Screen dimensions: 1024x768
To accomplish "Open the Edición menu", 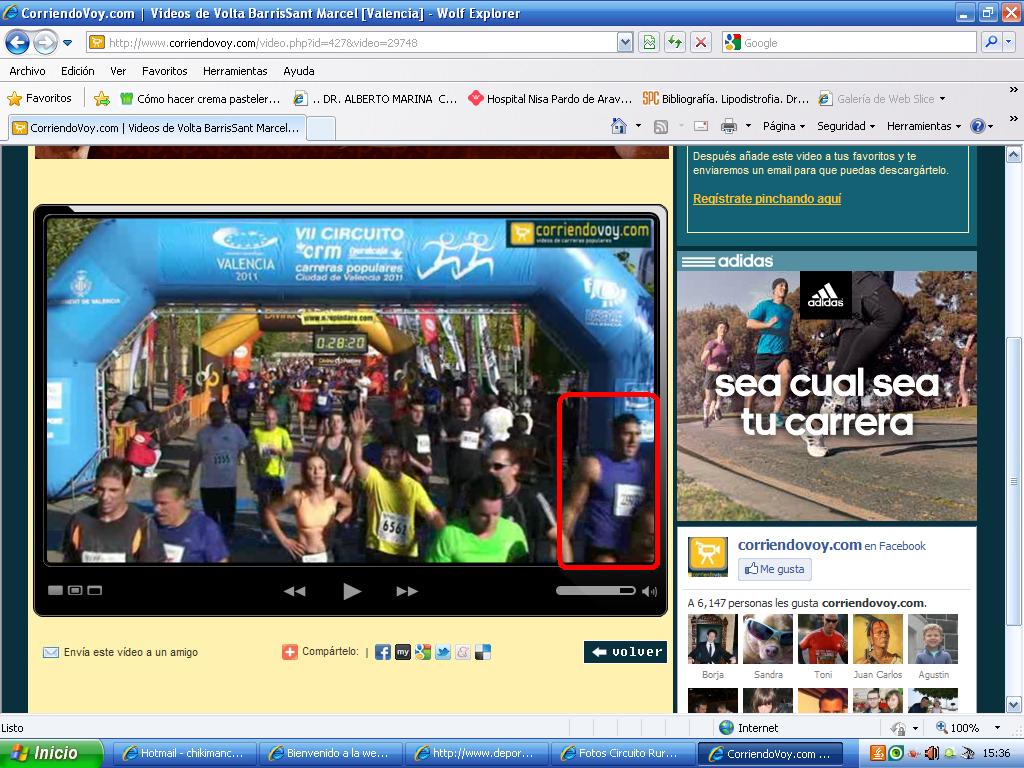I will (x=78, y=71).
